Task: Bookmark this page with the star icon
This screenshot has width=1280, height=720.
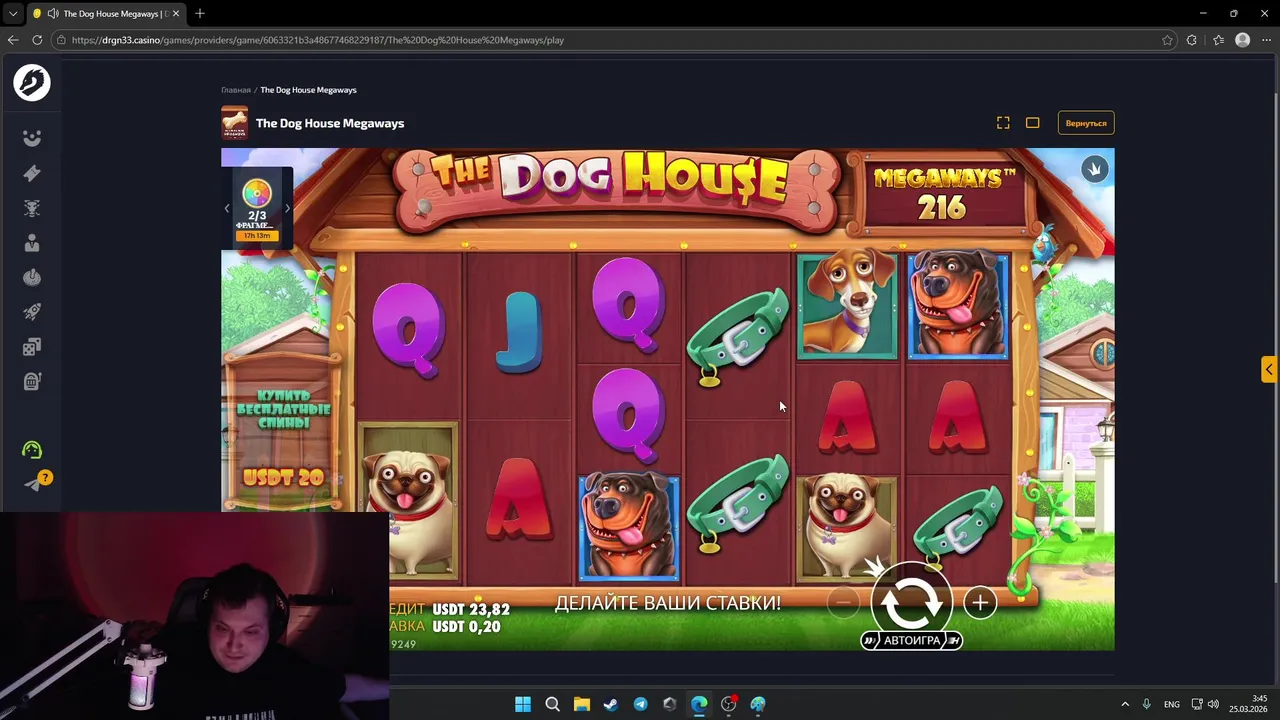Action: (1167, 40)
